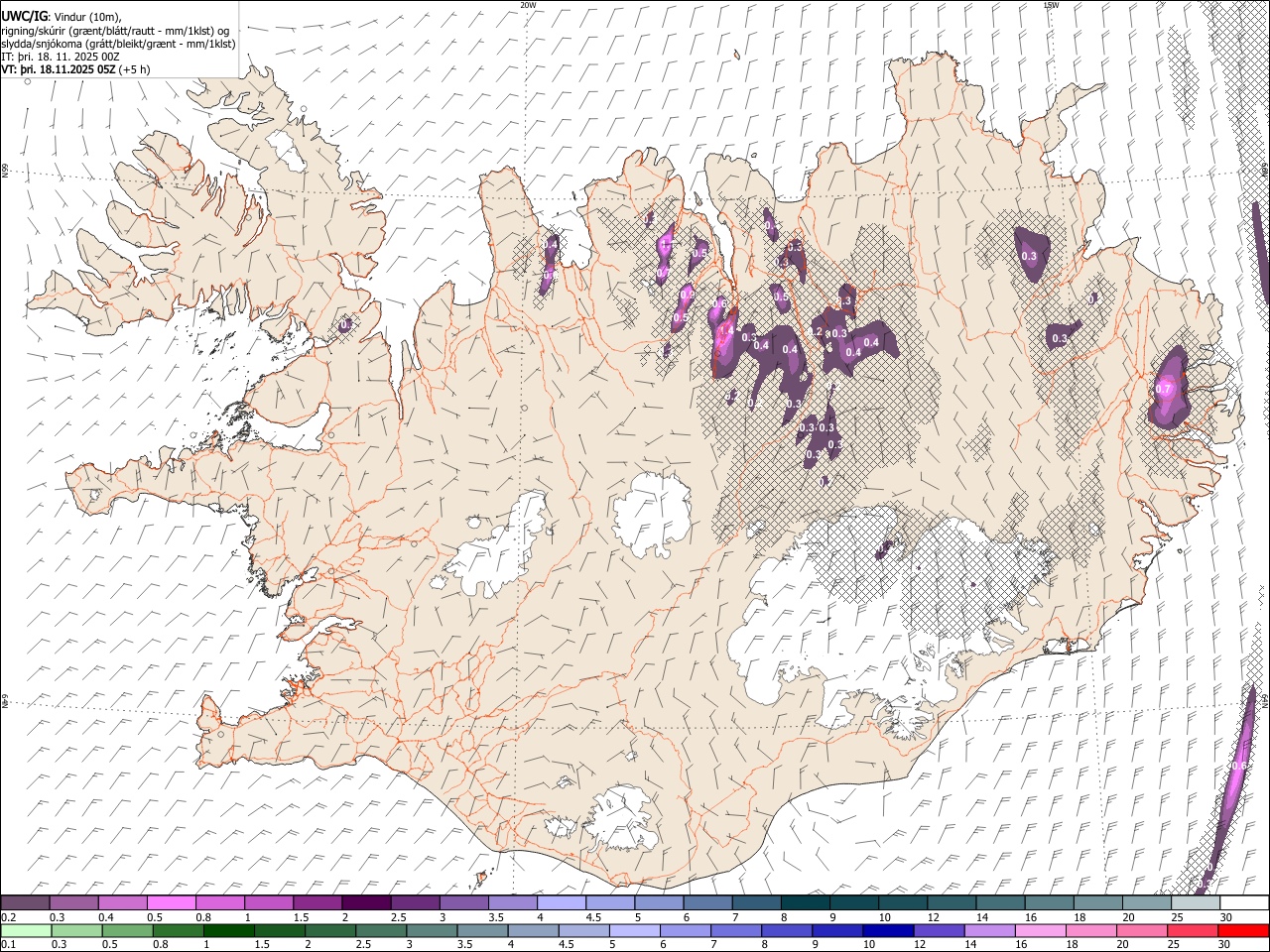Click the bottom-row swatch from 25 to 30

click(1193, 930)
